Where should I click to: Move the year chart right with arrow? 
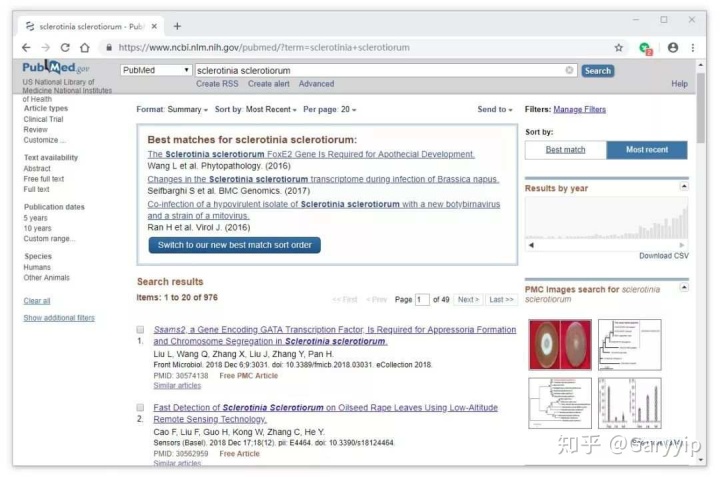(x=682, y=245)
